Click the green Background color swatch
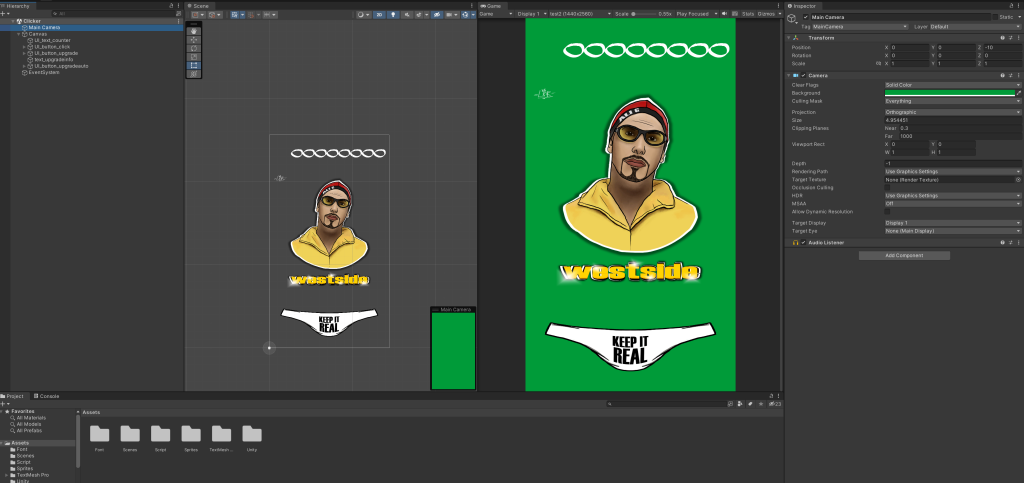 point(949,93)
